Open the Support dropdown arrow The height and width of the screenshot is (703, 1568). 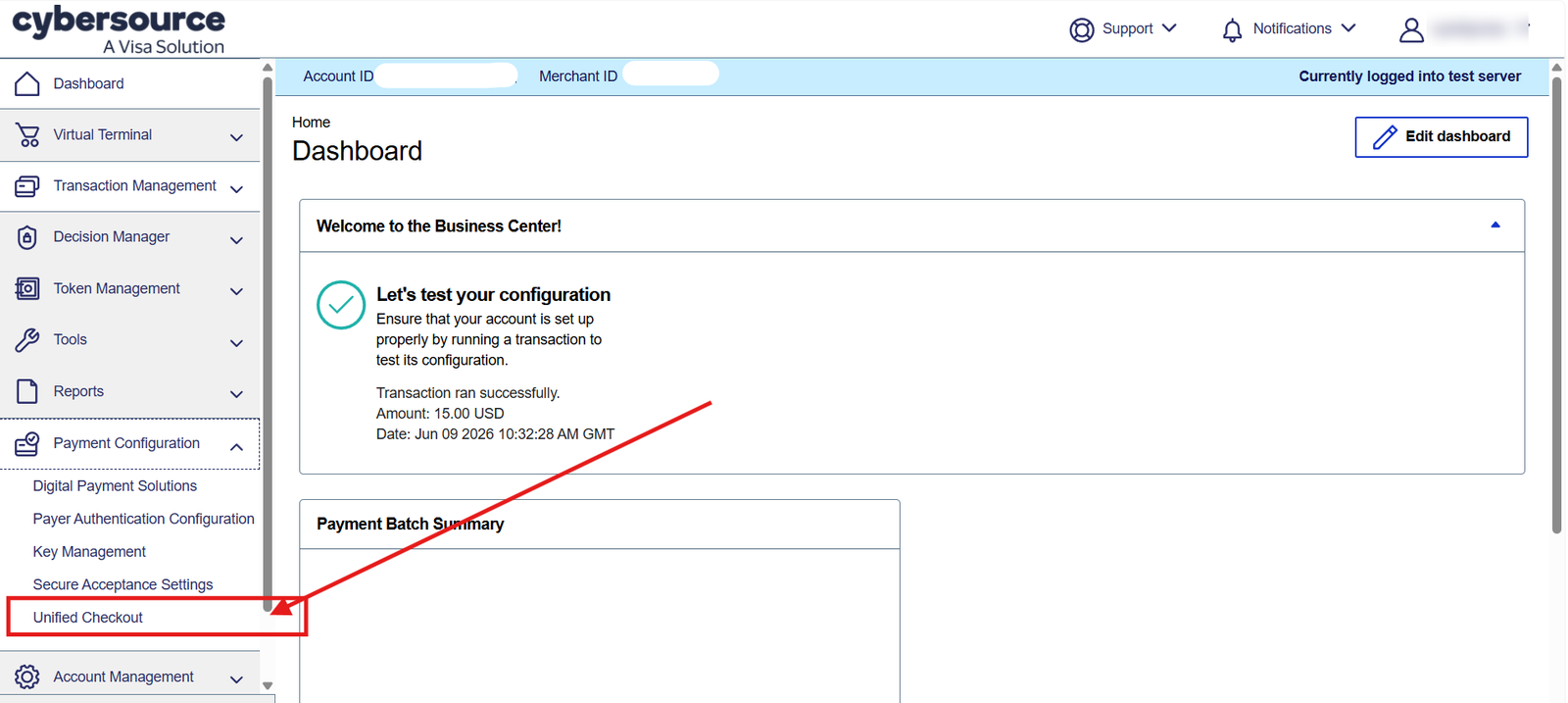point(1169,28)
